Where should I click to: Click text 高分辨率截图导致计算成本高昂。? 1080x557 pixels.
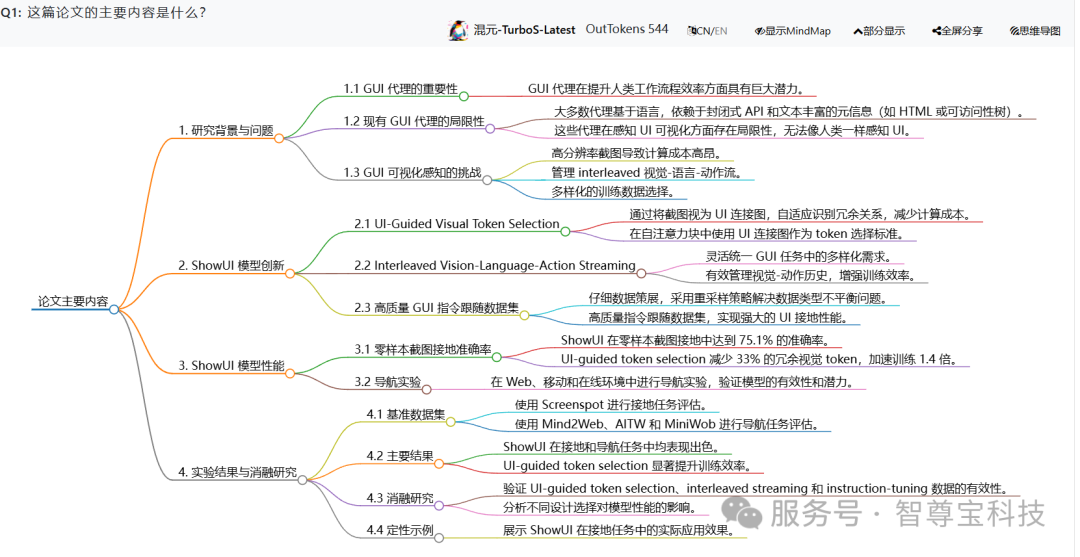coord(638,153)
